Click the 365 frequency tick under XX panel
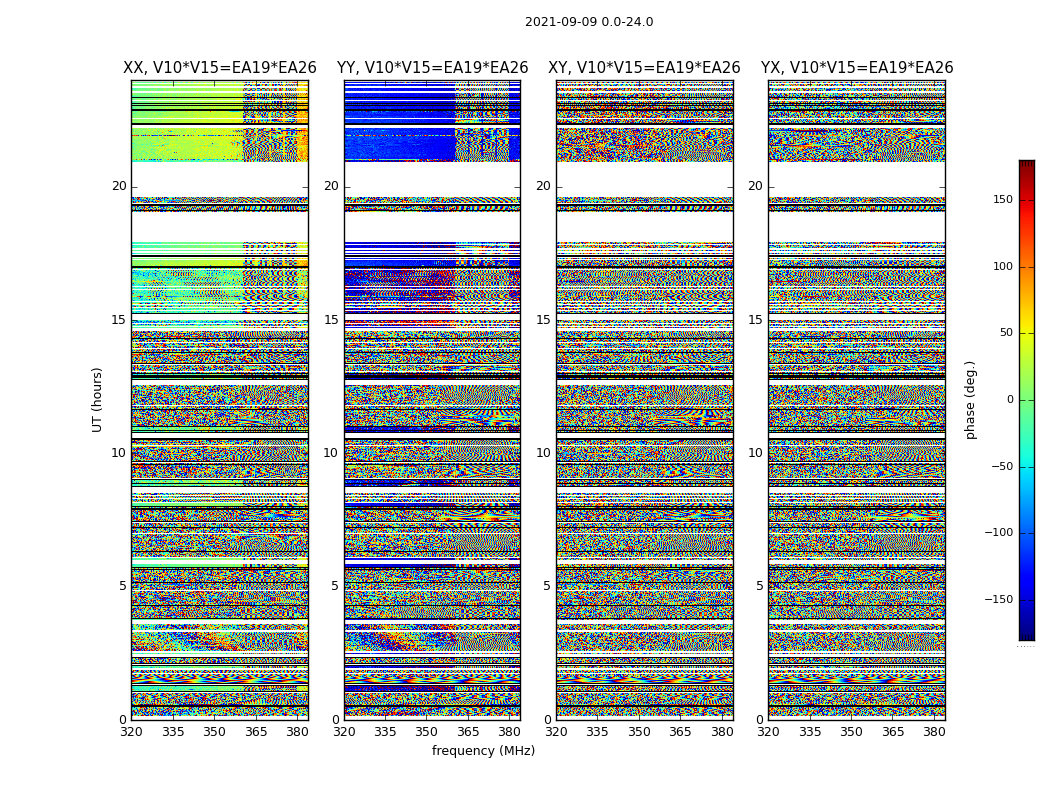Image resolution: width=1050 pixels, height=800 pixels. [x=256, y=732]
